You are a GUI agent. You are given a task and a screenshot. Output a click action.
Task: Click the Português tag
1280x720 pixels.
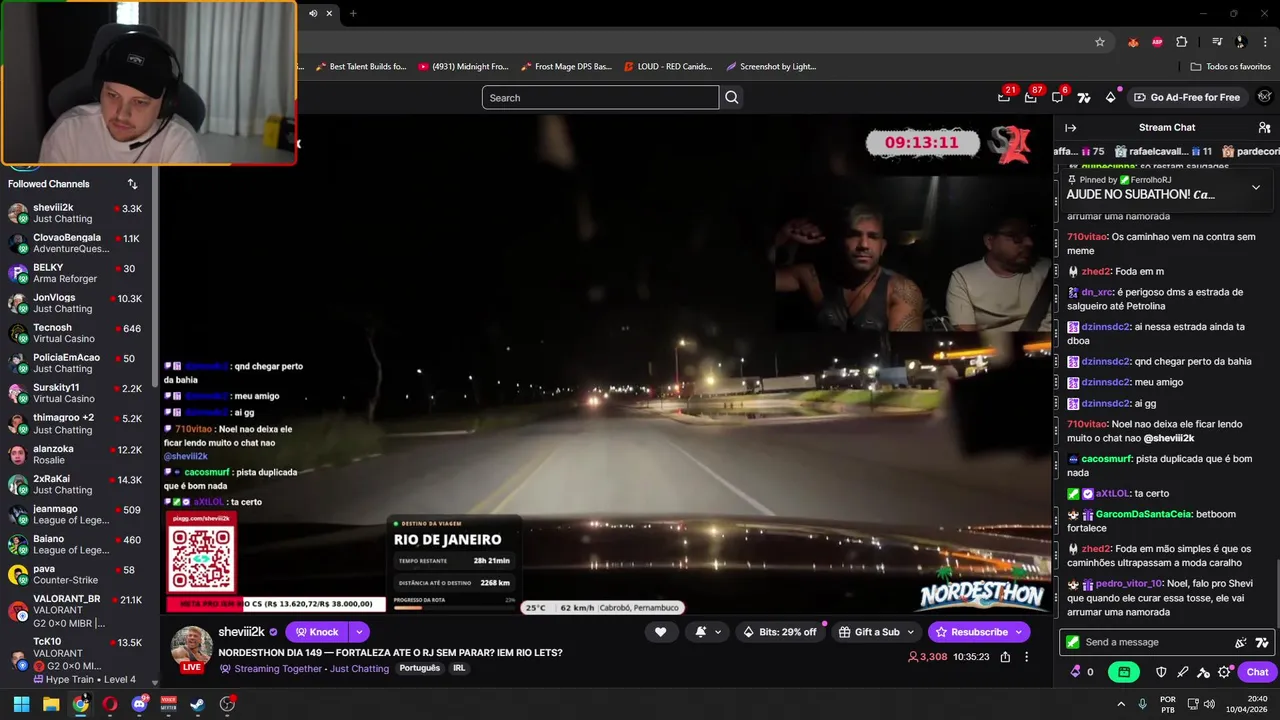pos(420,668)
